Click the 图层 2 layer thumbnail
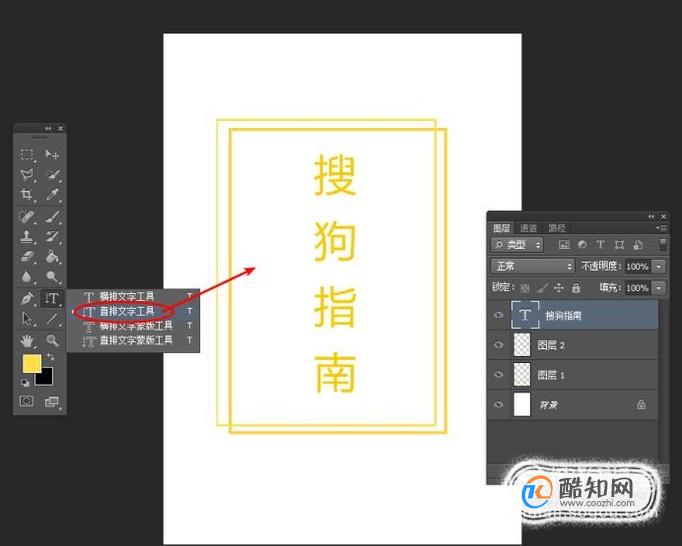The width and height of the screenshot is (682, 546). click(x=522, y=345)
